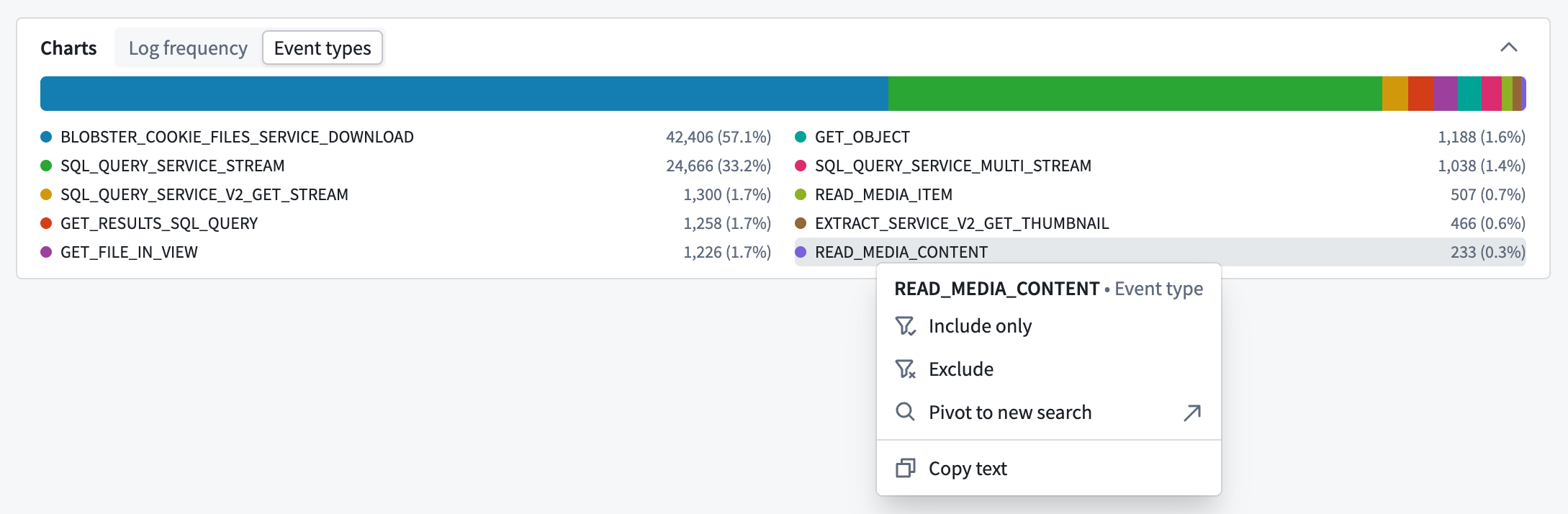Click the magnifier icon beside Pivot

(905, 412)
